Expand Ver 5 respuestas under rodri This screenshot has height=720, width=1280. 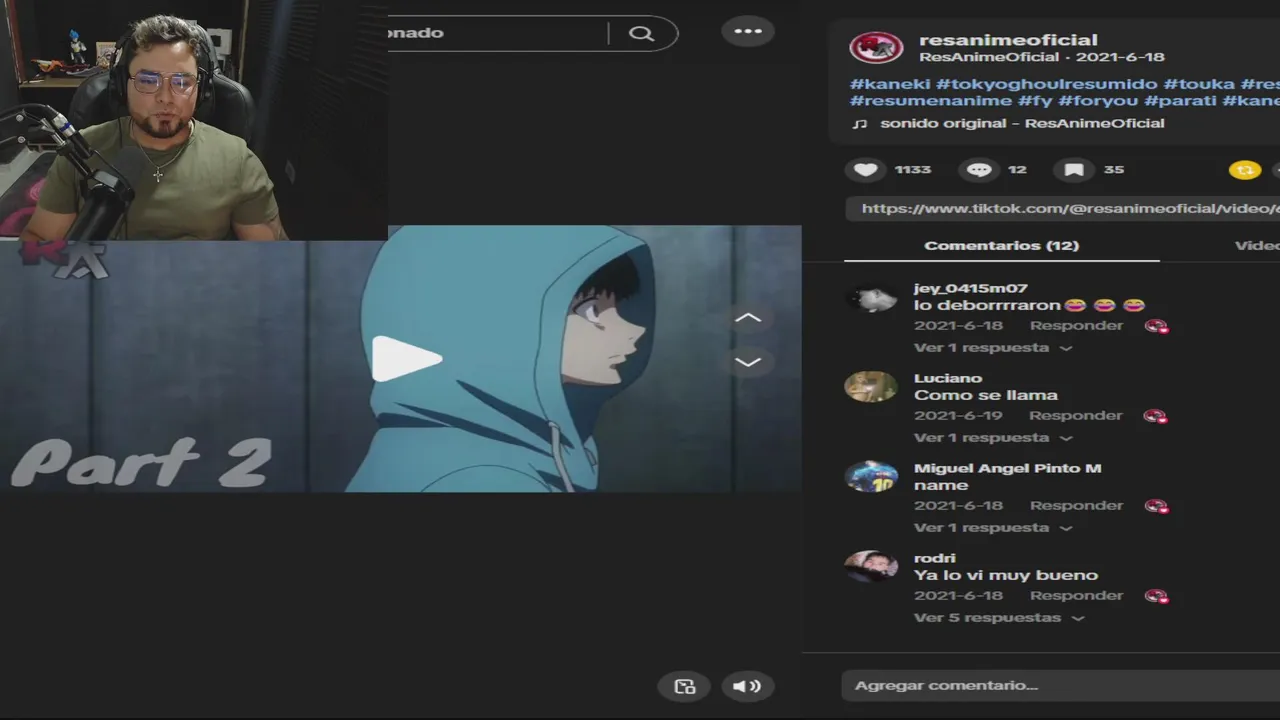(x=998, y=618)
